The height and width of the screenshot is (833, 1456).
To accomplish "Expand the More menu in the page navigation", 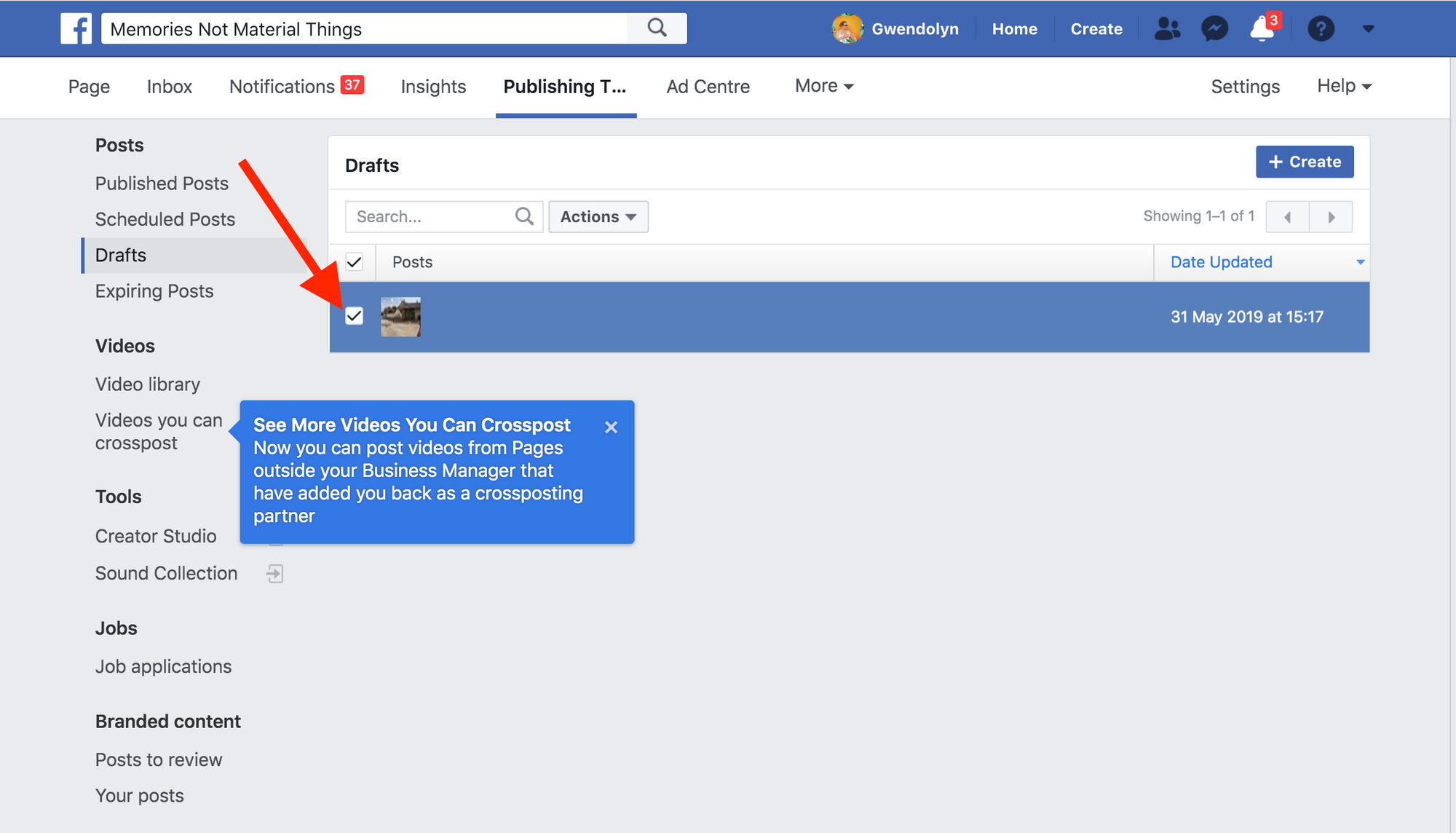I will (x=823, y=86).
